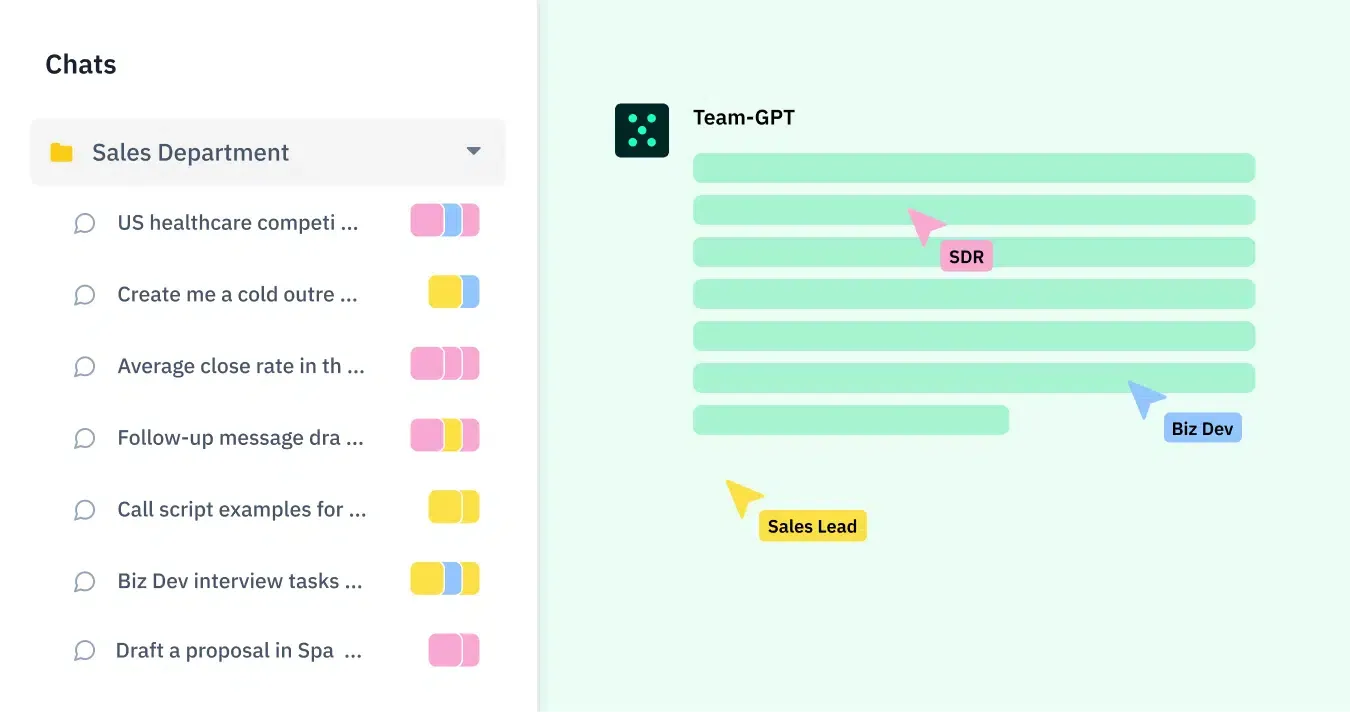Click the blue Biz Dev cursor label

[x=1202, y=427]
